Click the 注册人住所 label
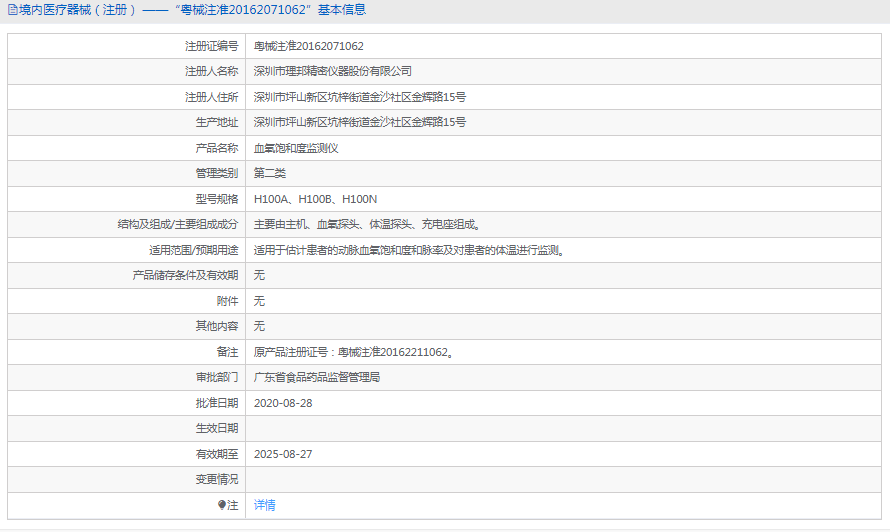Screen dimensions: 890x532 coord(212,97)
